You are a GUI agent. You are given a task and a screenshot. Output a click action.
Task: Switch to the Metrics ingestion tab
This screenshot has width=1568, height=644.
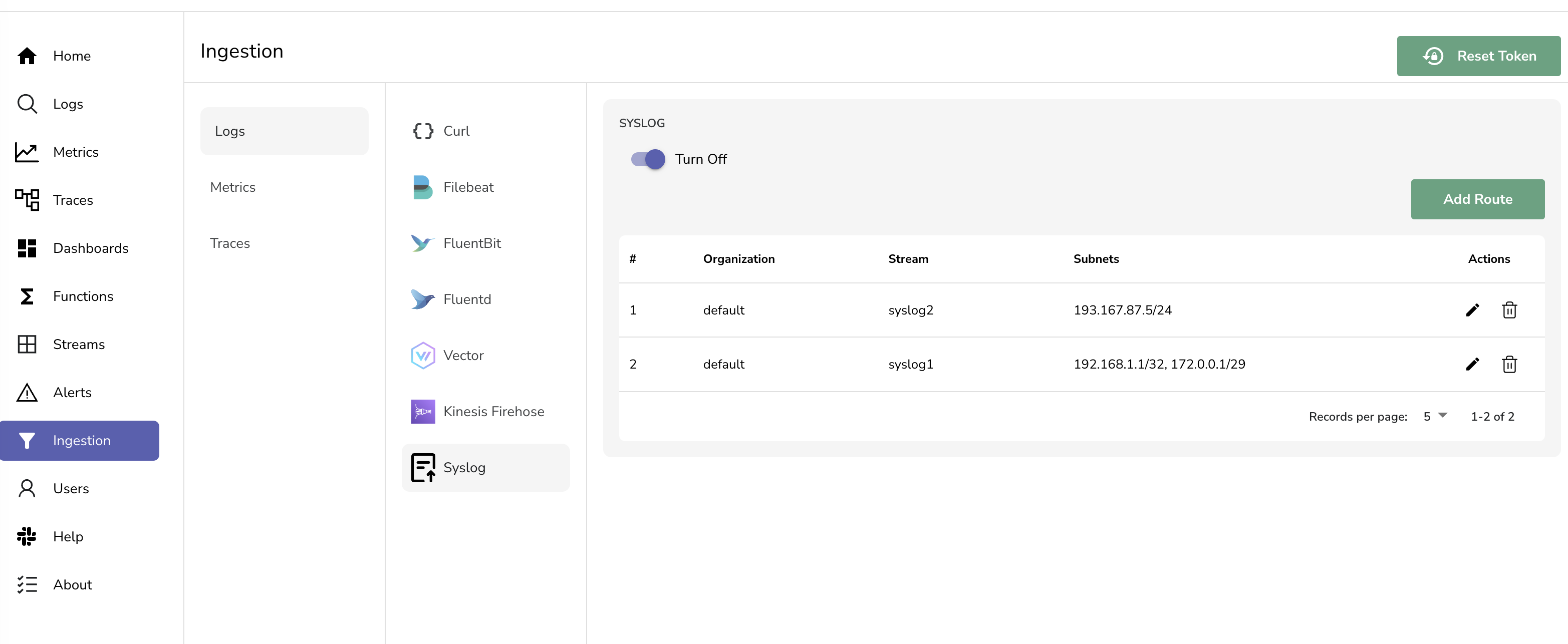click(x=232, y=187)
